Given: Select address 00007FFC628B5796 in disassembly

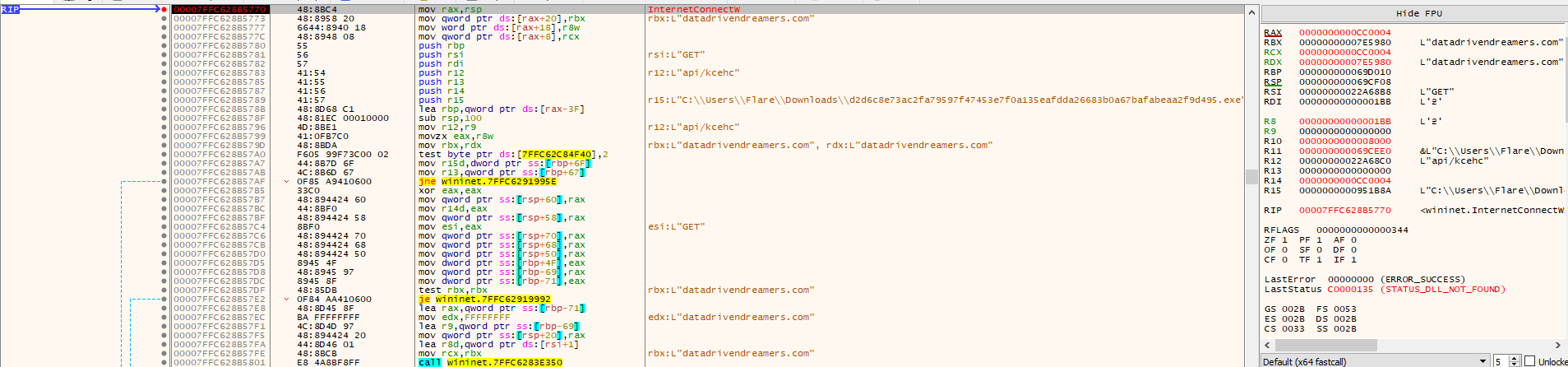Looking at the screenshot, I should pyautogui.click(x=220, y=128).
